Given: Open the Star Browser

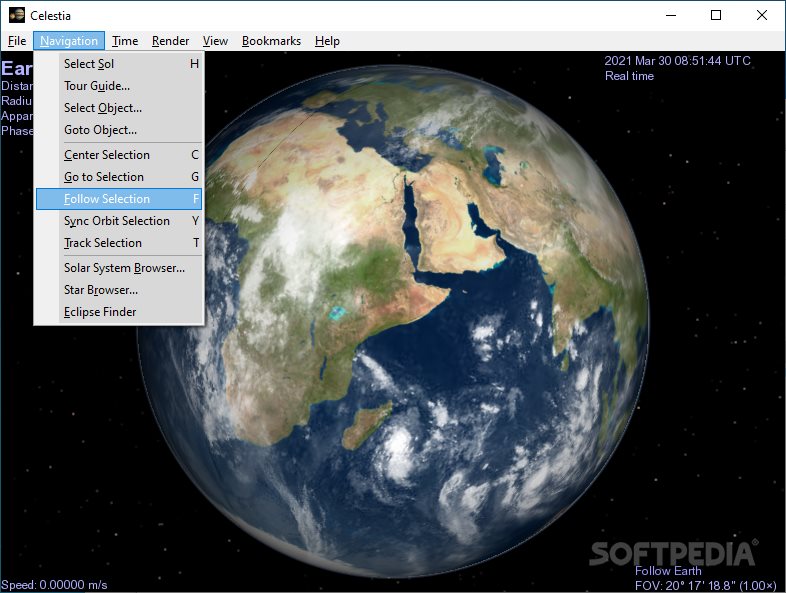Looking at the screenshot, I should (119, 290).
